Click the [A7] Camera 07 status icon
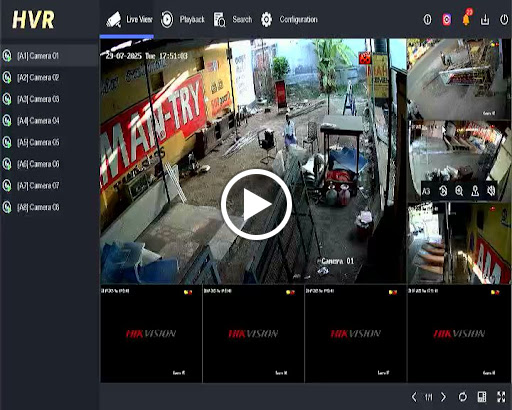Image resolution: width=512 pixels, height=410 pixels. coord(7,186)
